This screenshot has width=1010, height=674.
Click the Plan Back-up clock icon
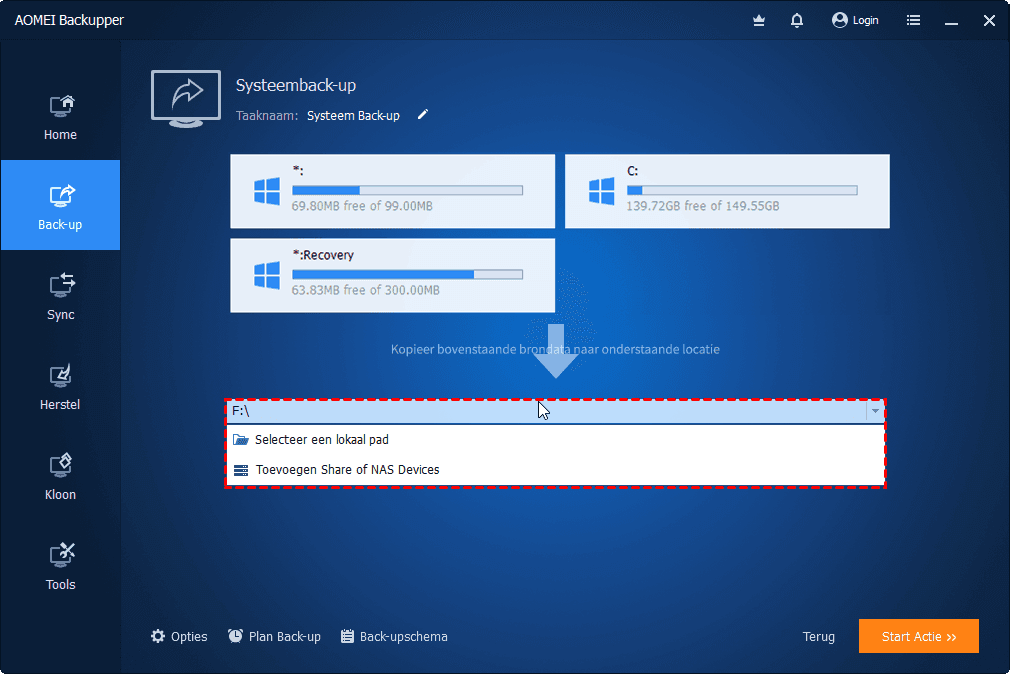point(235,636)
